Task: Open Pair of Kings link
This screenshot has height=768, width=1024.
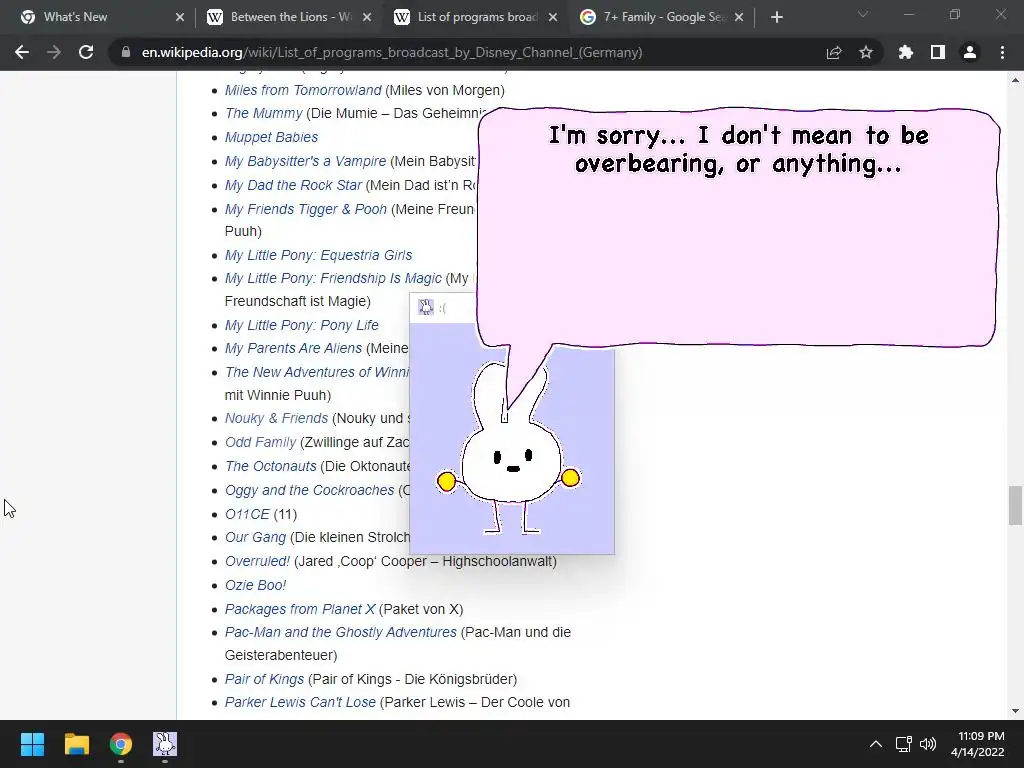Action: click(x=264, y=679)
